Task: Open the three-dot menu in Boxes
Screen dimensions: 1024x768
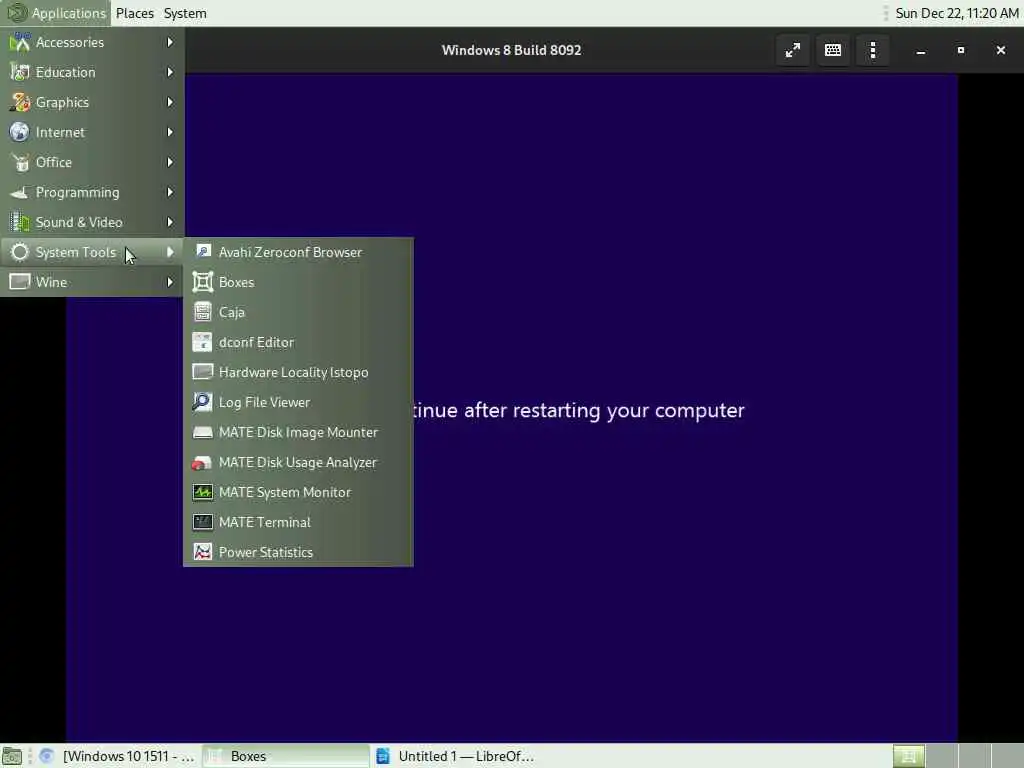Action: [873, 50]
